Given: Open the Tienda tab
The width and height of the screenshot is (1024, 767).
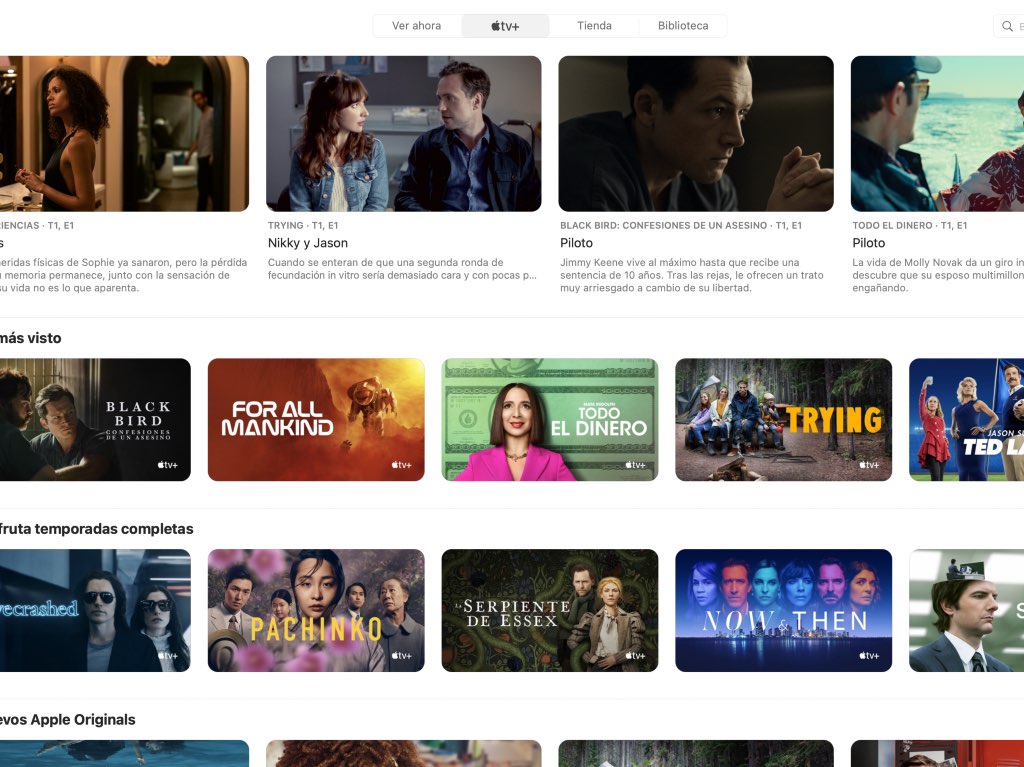Looking at the screenshot, I should [x=594, y=26].
